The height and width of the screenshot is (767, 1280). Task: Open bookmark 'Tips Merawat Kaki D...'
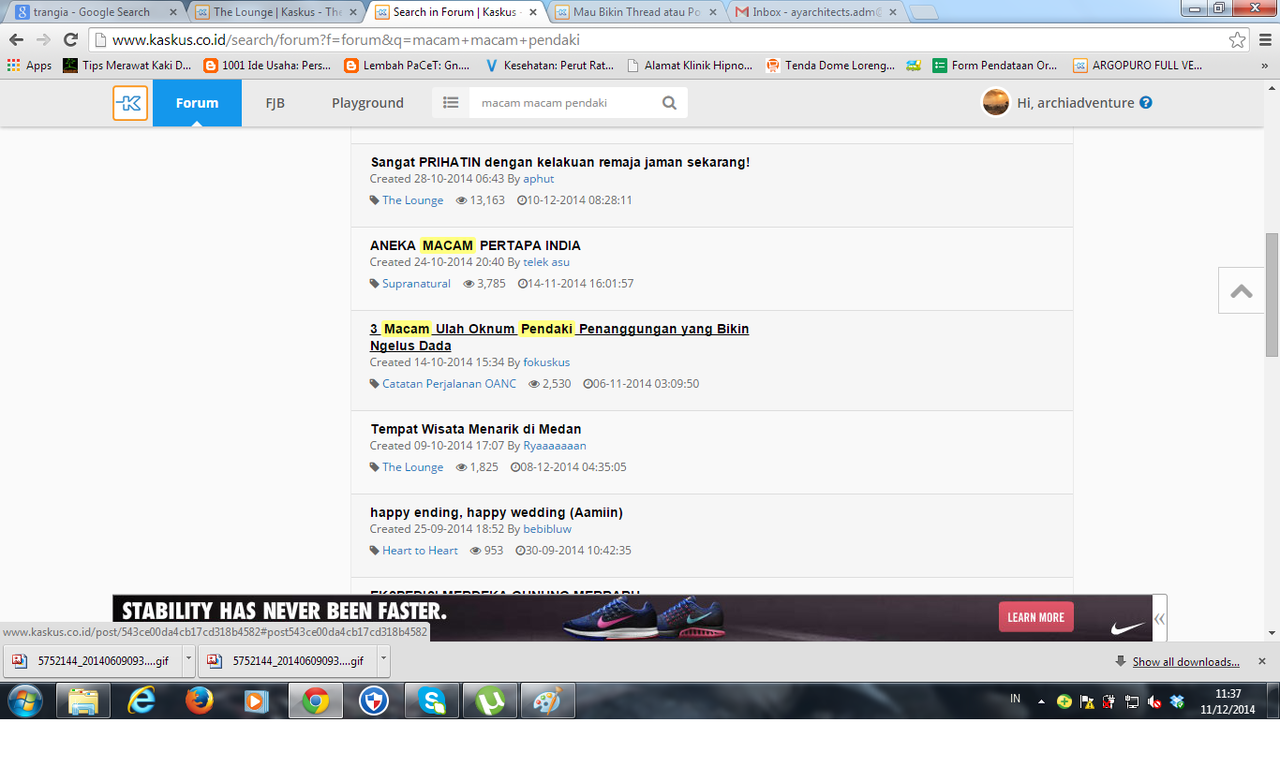tap(127, 65)
